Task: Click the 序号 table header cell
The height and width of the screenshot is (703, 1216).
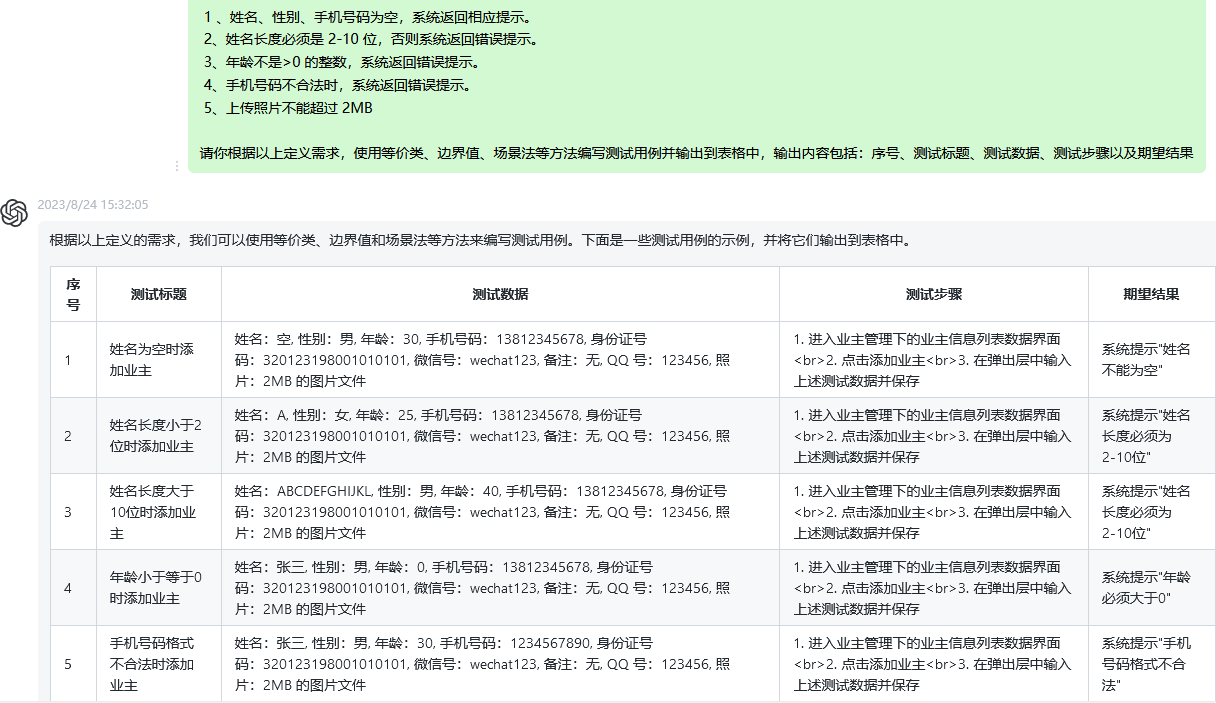Action: pyautogui.click(x=72, y=293)
